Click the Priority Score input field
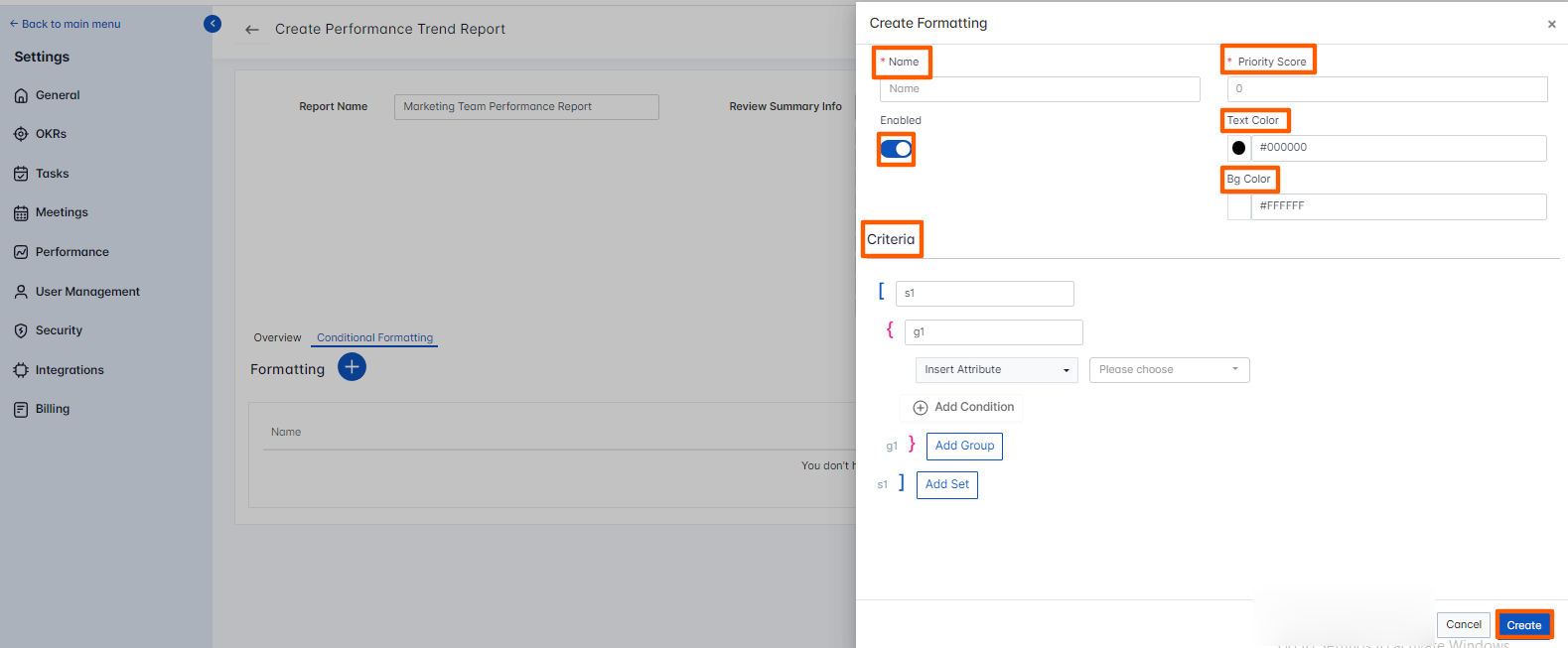Screen dimensions: 1568x648 click(x=1386, y=89)
